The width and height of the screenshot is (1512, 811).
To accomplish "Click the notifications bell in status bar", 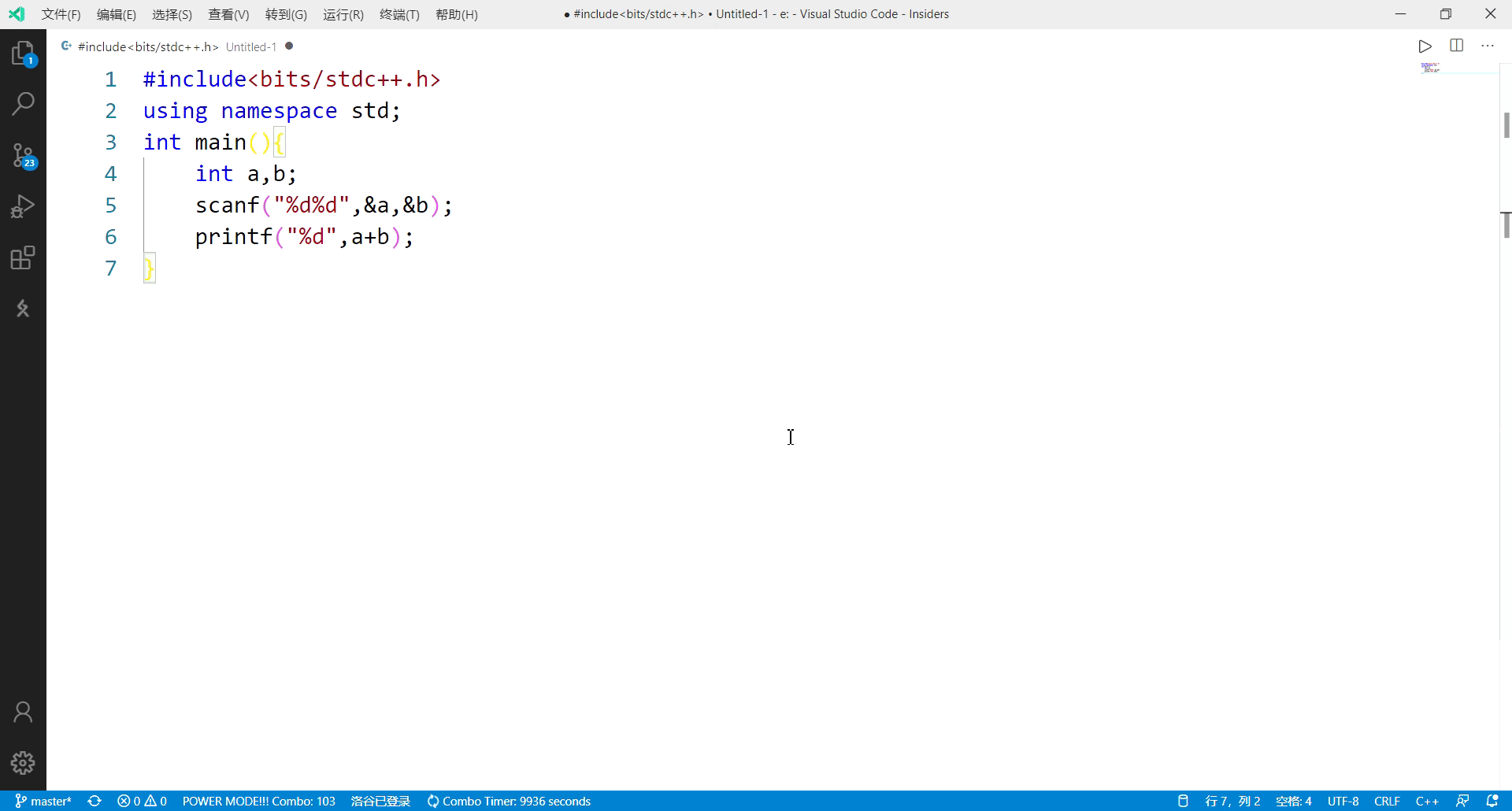I will point(1492,801).
